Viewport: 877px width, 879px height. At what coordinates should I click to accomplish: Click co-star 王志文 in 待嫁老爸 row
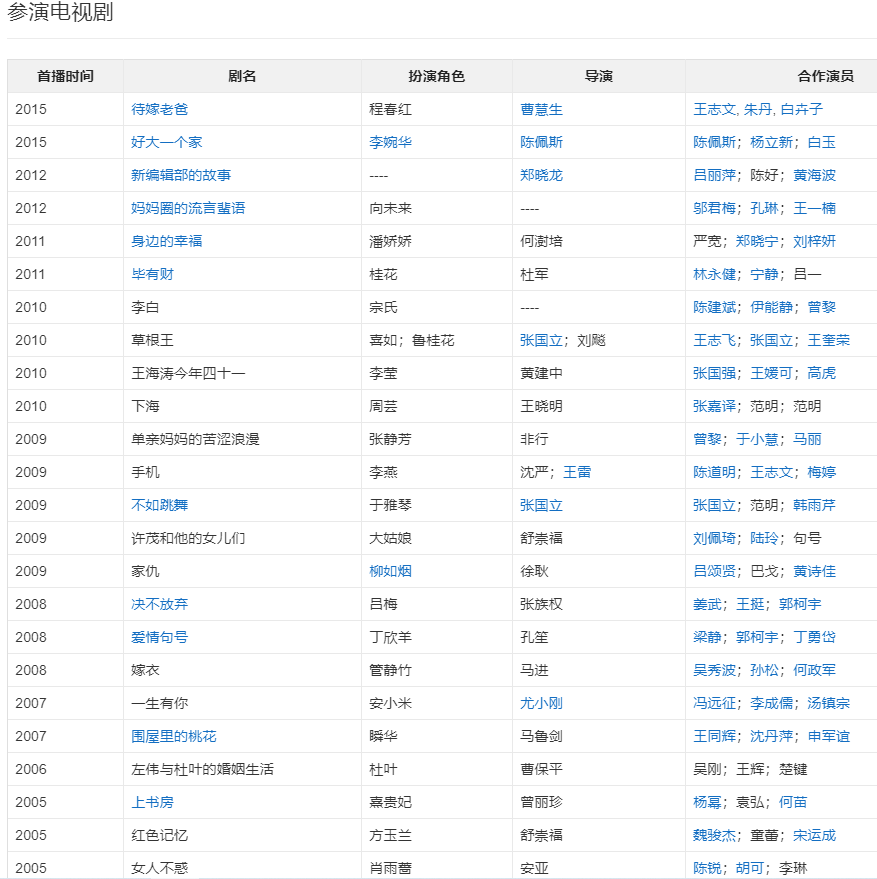(x=714, y=109)
